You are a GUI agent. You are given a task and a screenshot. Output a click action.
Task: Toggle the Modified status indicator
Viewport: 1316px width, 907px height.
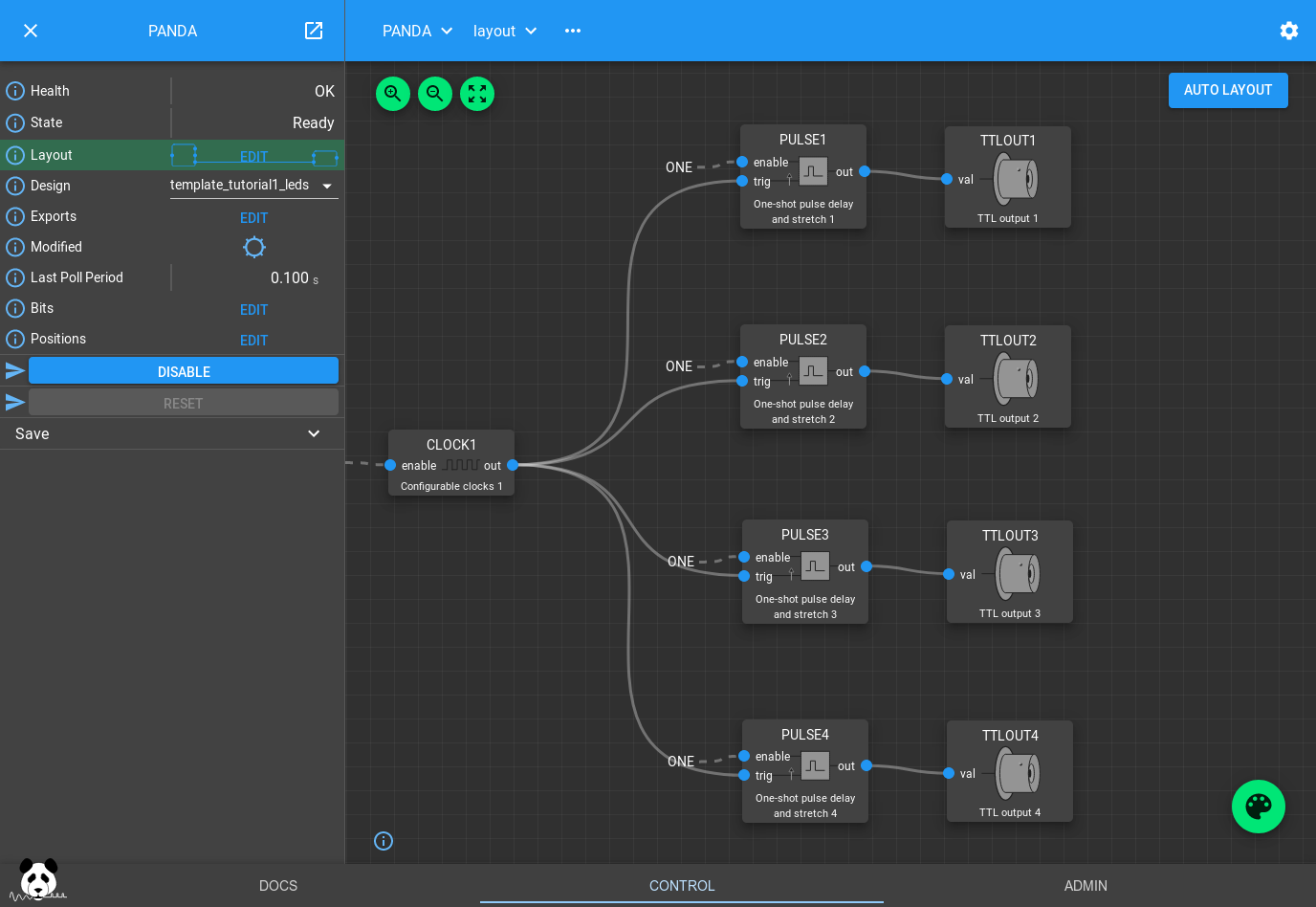[x=253, y=247]
